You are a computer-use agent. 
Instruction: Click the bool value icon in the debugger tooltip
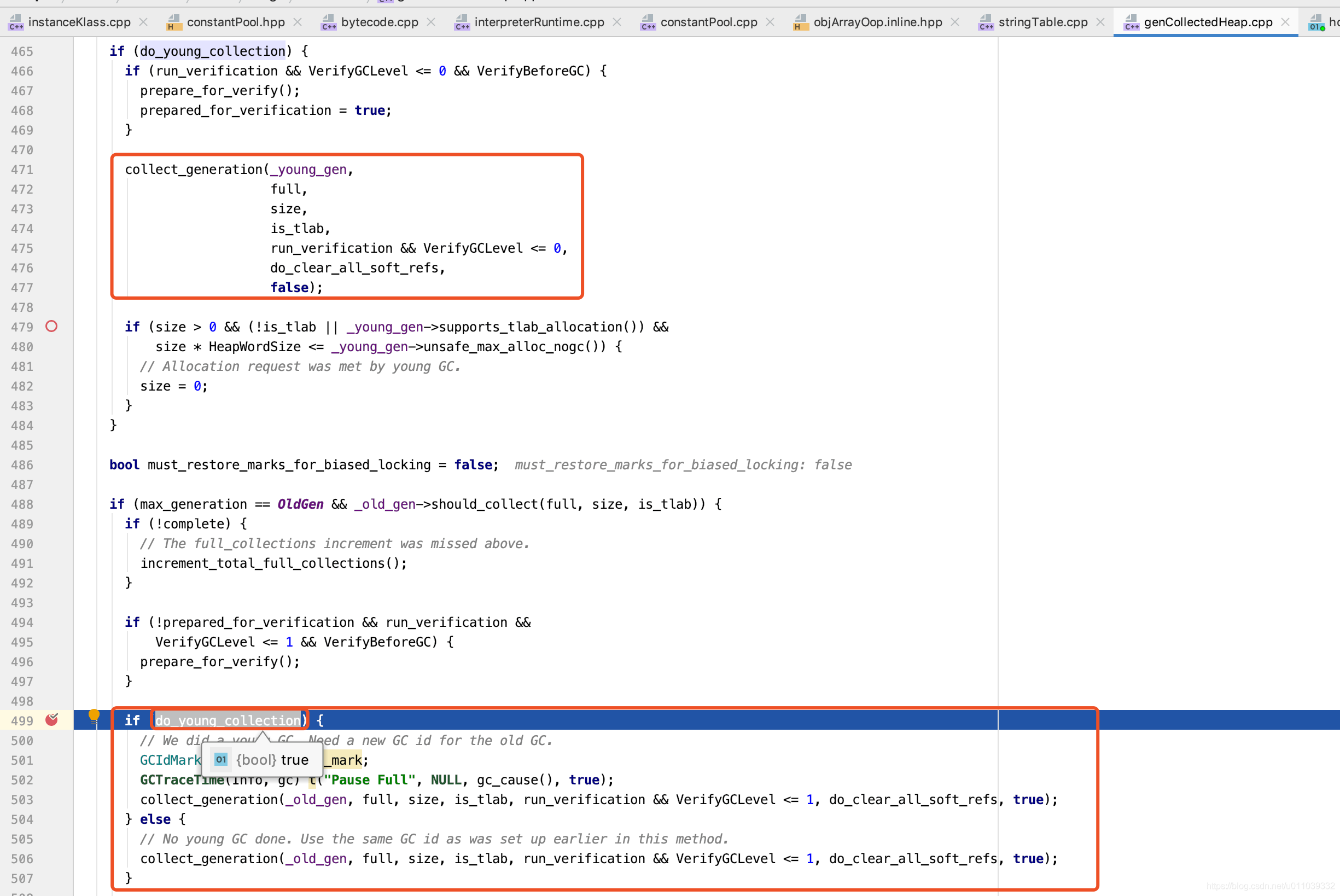pos(221,759)
